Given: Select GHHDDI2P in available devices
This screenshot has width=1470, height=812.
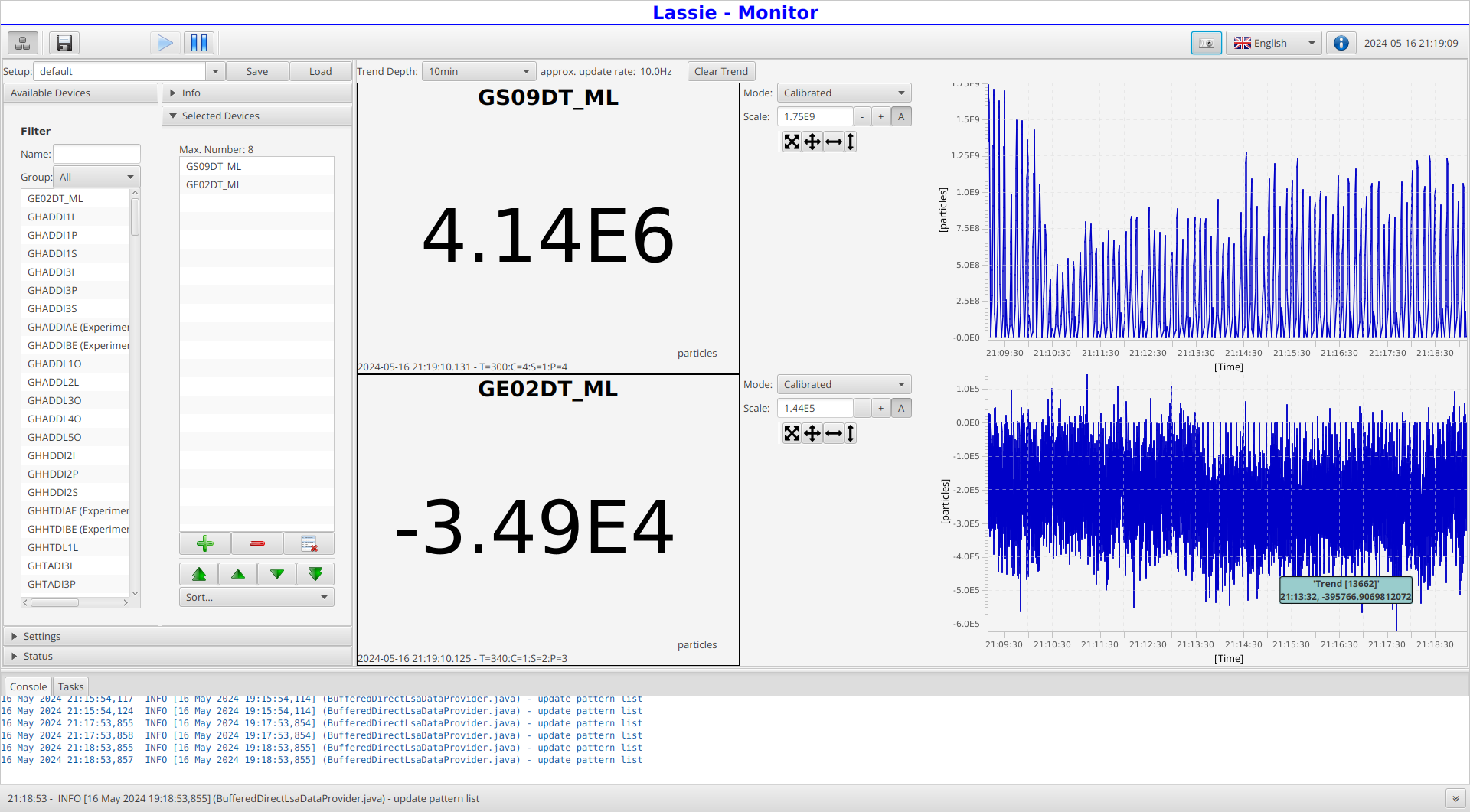Looking at the screenshot, I should (76, 474).
